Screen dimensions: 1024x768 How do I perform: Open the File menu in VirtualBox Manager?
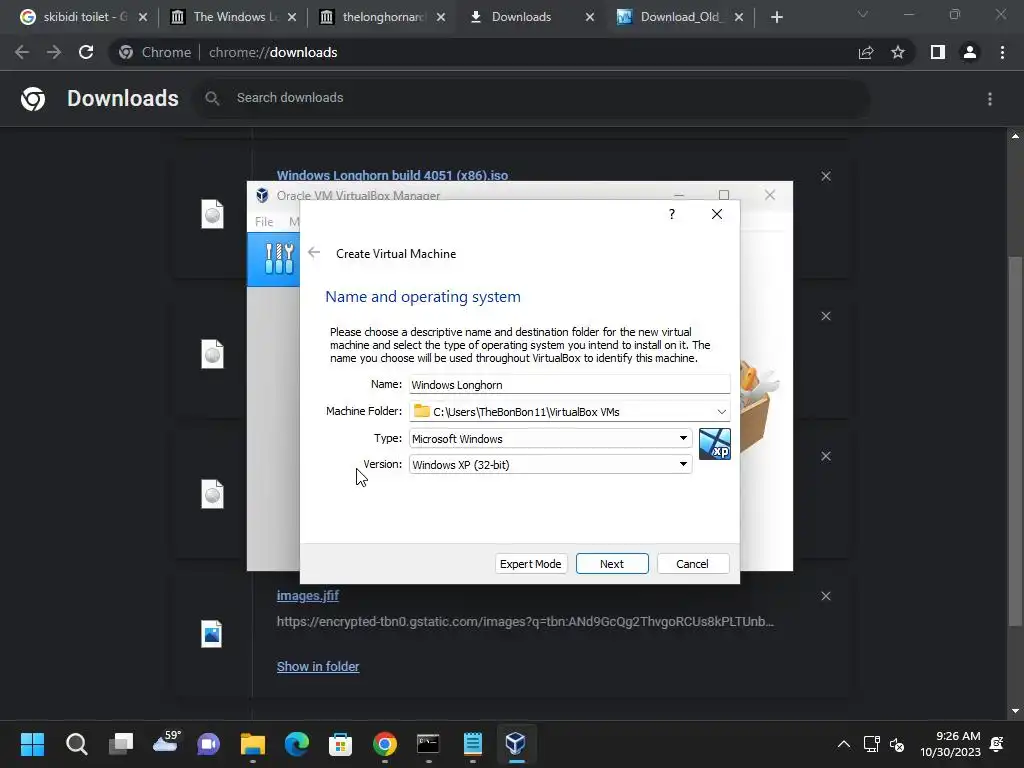point(264,222)
